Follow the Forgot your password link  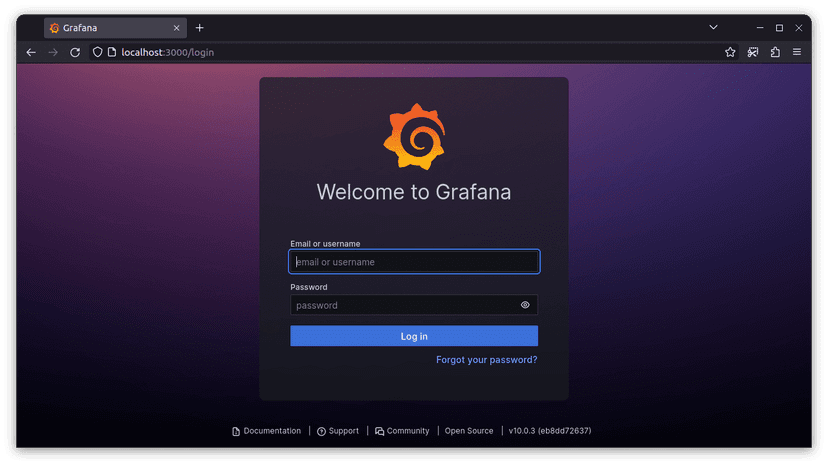[x=486, y=360]
